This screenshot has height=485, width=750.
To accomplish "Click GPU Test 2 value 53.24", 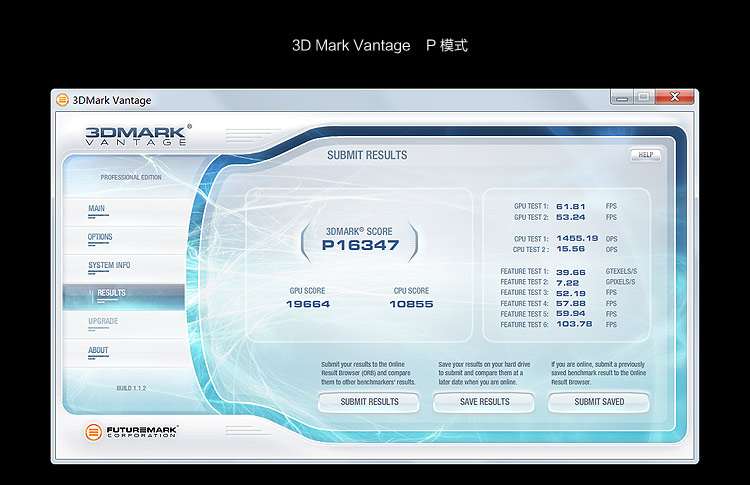I will pyautogui.click(x=571, y=217).
